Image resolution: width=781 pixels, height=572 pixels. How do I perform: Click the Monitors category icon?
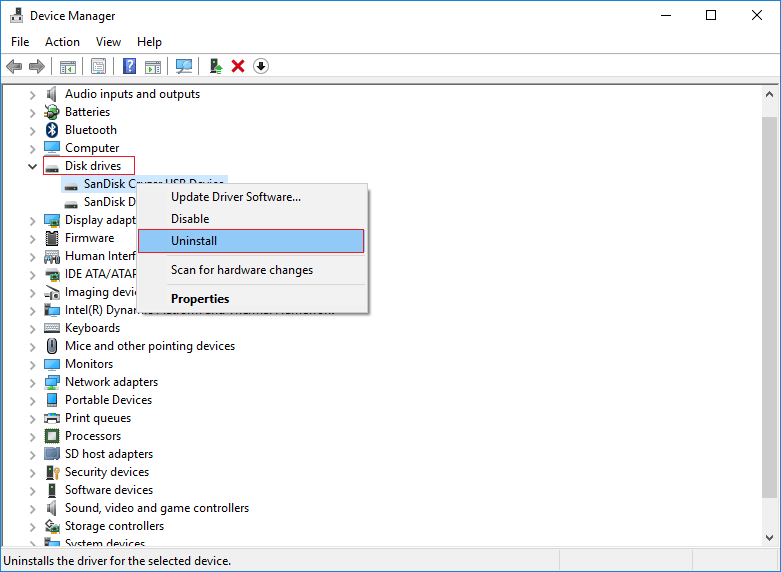coord(52,364)
